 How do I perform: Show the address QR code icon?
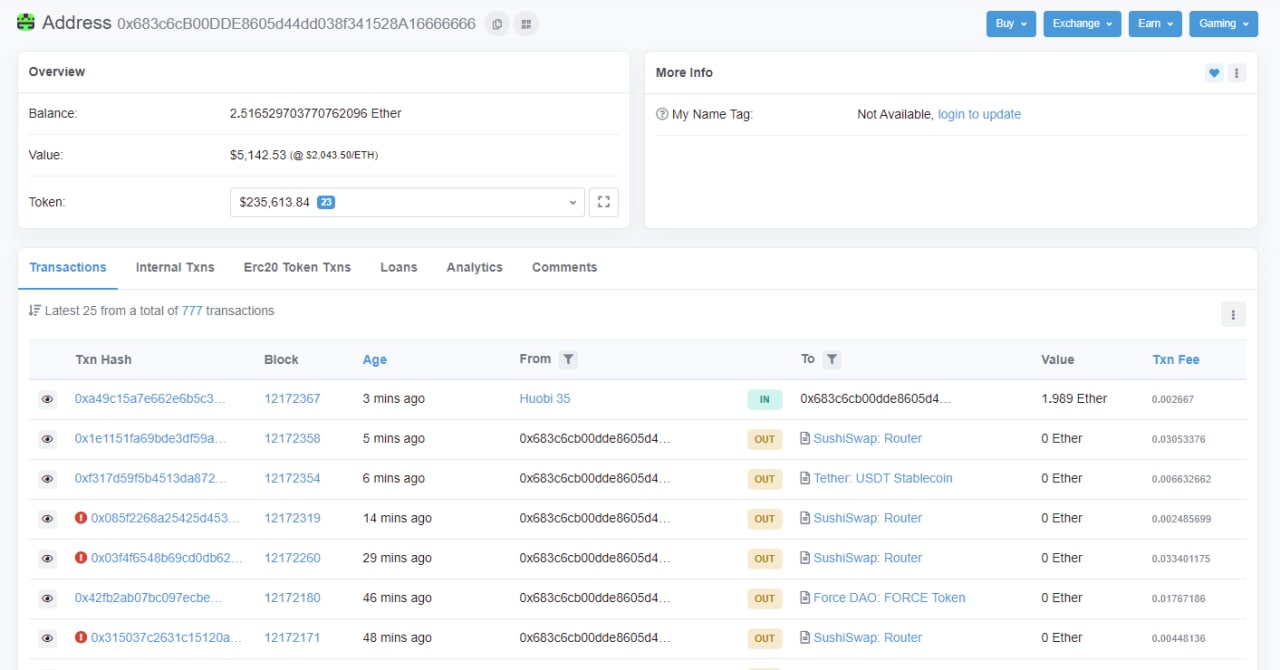pyautogui.click(x=526, y=23)
